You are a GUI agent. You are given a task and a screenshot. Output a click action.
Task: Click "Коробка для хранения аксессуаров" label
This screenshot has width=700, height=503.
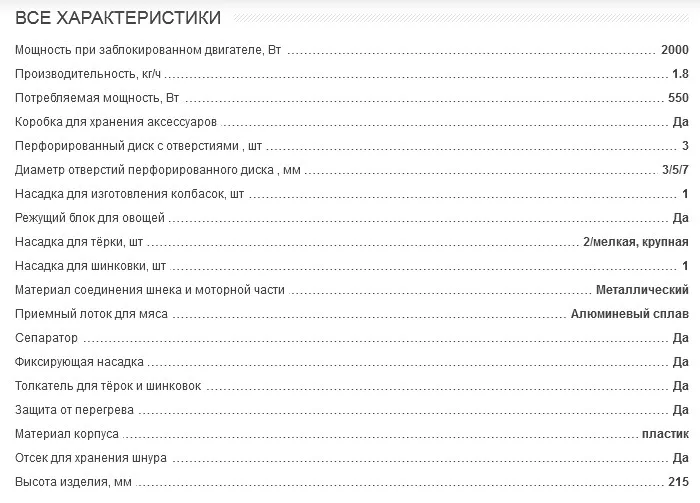pos(116,122)
